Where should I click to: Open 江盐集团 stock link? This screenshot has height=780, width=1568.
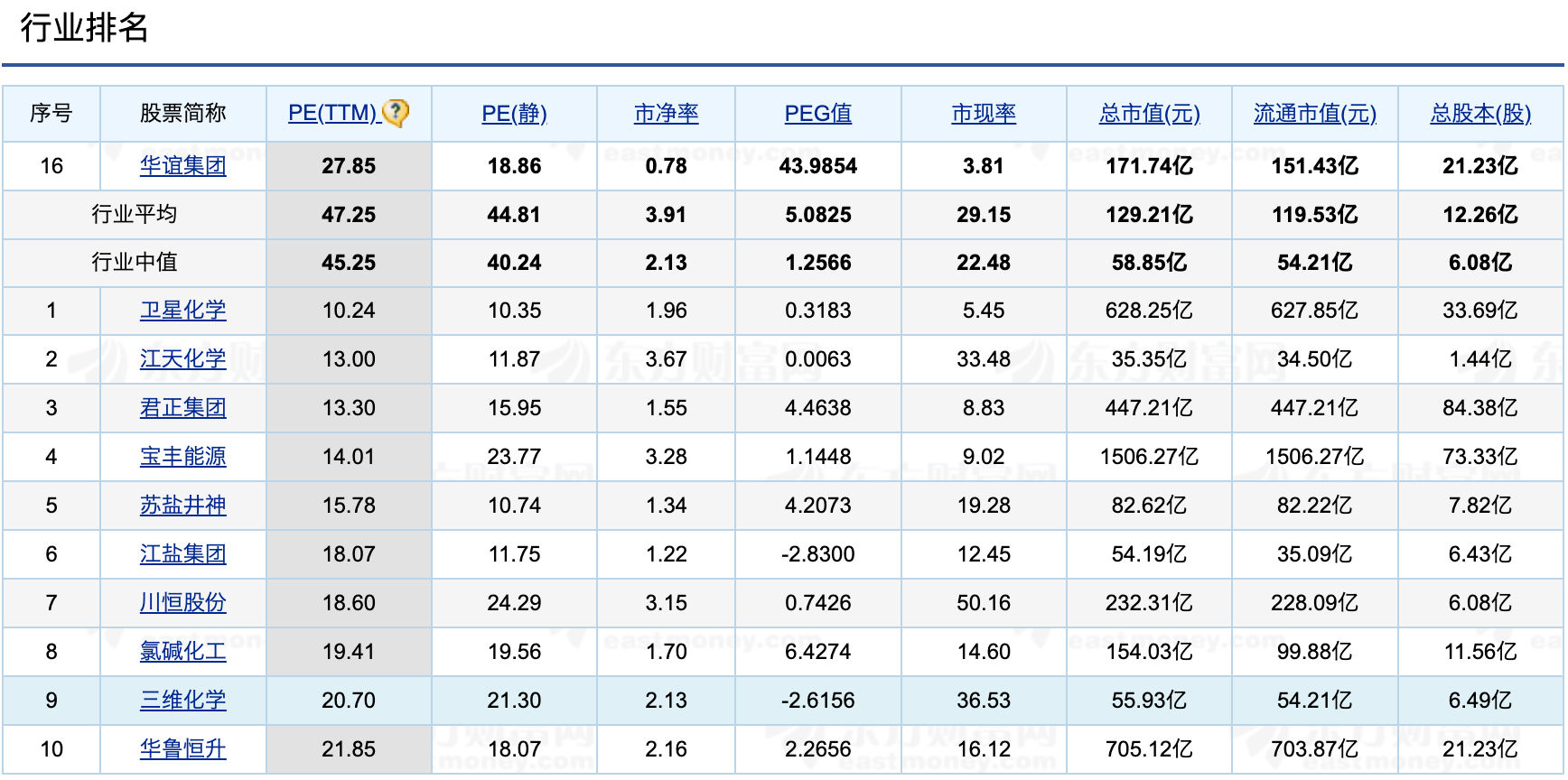pos(183,554)
